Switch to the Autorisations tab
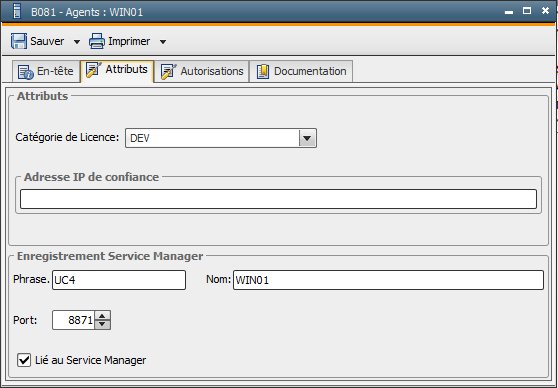 pyautogui.click(x=202, y=72)
